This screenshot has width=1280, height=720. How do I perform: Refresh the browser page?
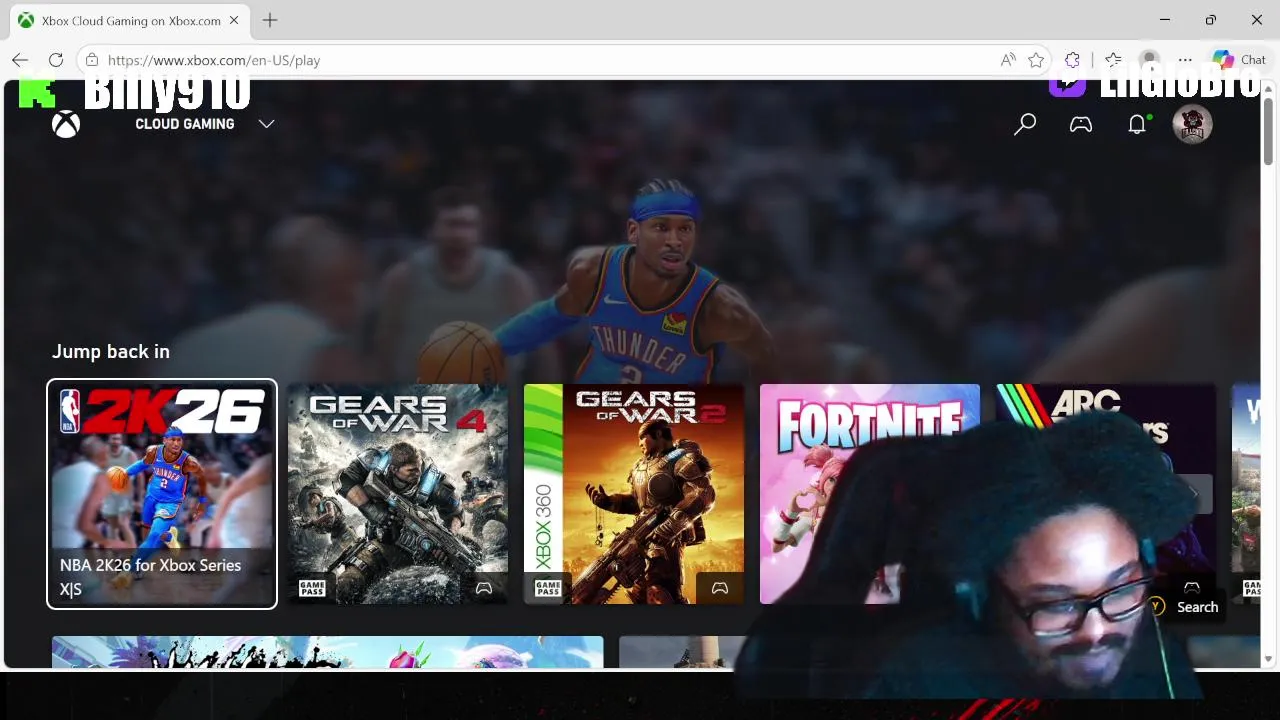point(56,60)
